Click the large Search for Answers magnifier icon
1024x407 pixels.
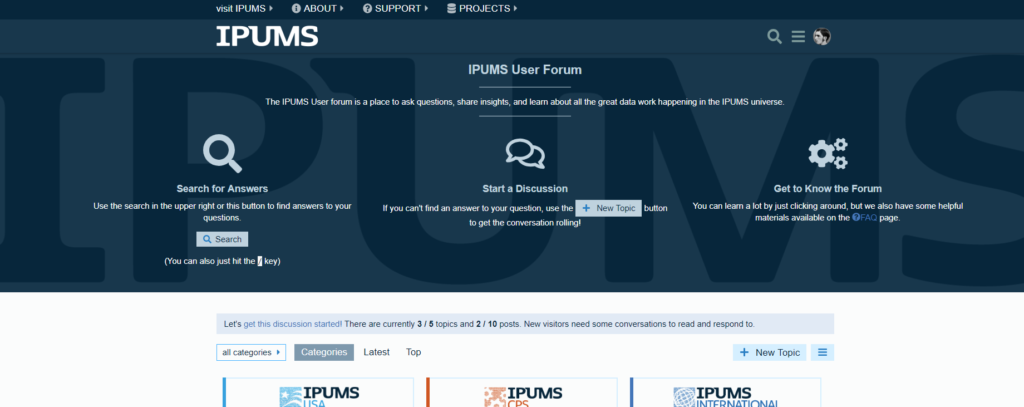click(x=222, y=154)
